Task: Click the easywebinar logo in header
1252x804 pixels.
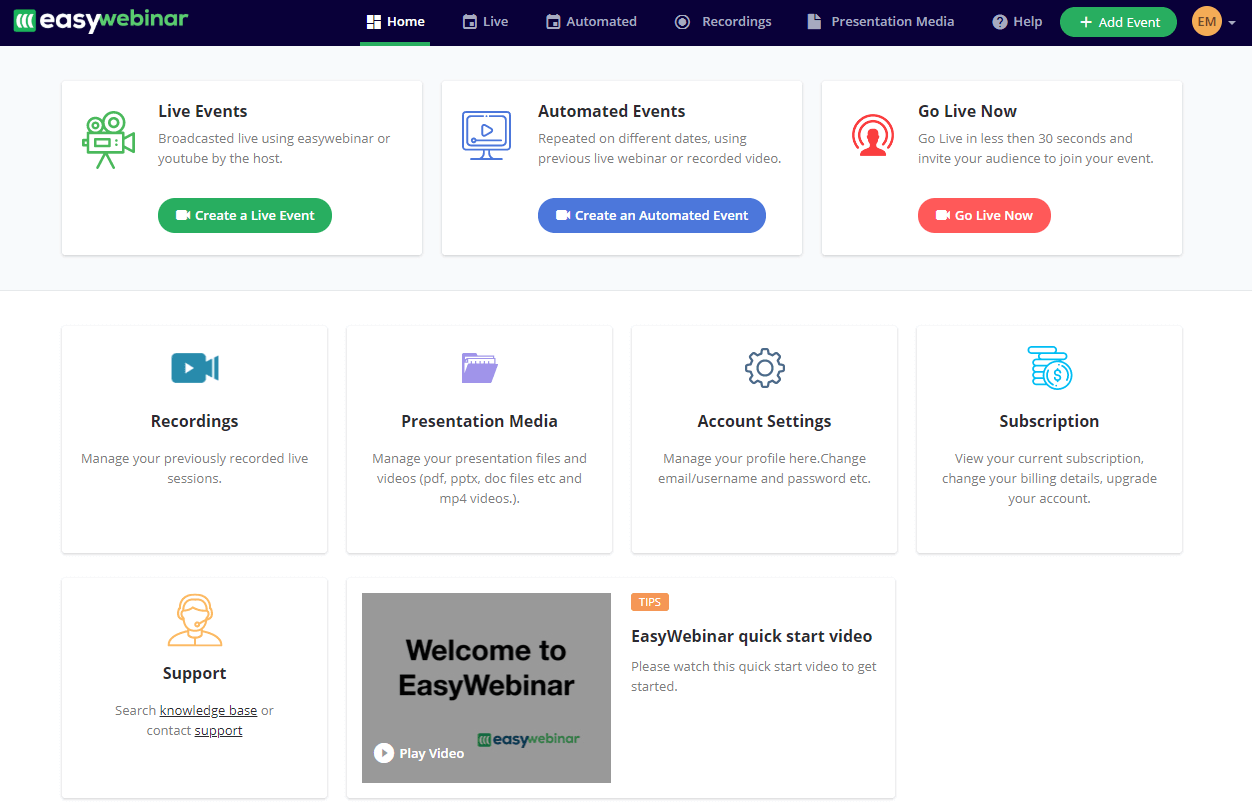Action: [100, 20]
